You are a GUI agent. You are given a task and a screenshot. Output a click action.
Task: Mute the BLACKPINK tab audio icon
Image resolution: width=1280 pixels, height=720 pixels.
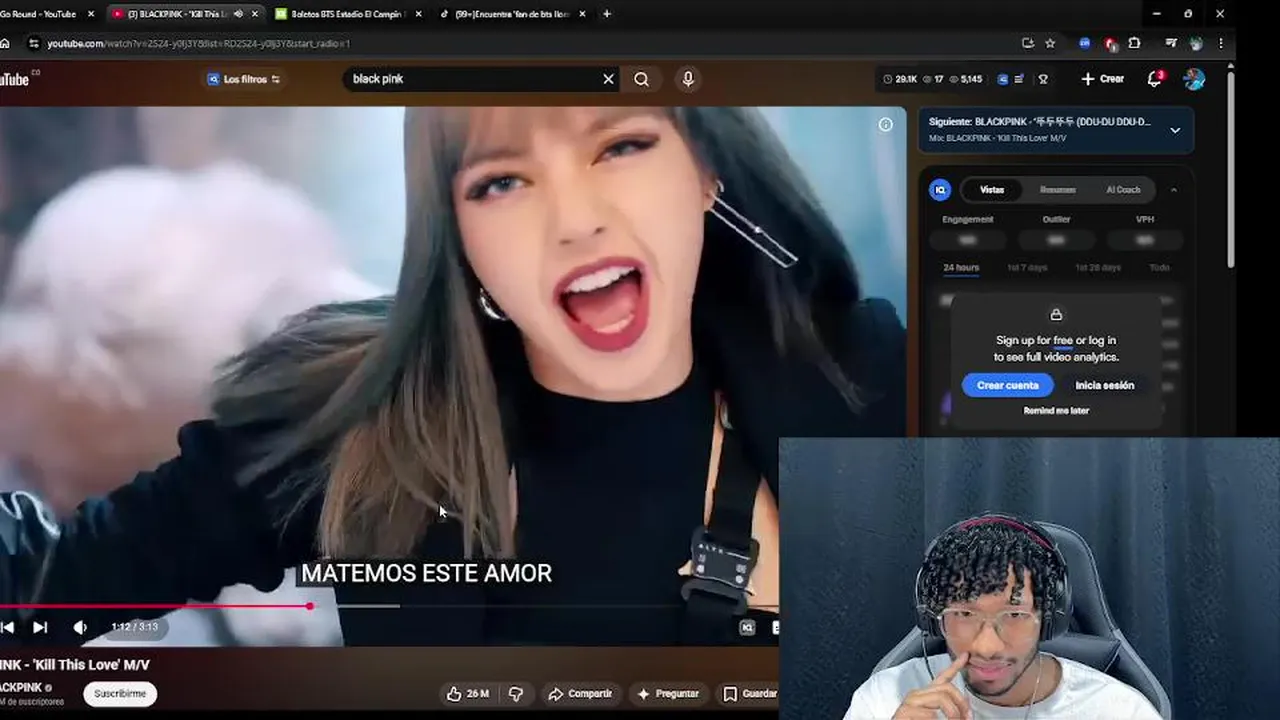(x=238, y=14)
